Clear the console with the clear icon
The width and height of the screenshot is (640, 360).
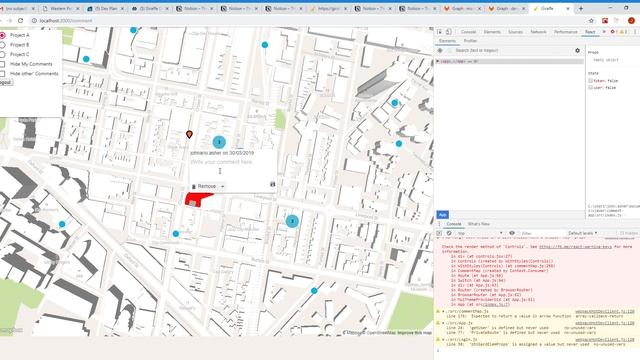449,233
